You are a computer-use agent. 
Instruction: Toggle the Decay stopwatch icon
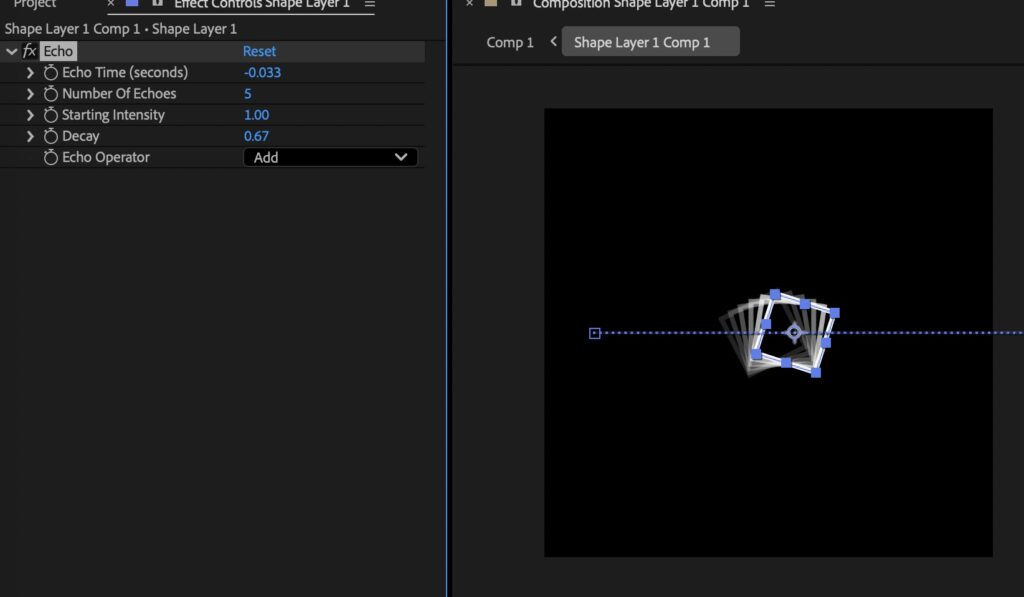tap(51, 136)
